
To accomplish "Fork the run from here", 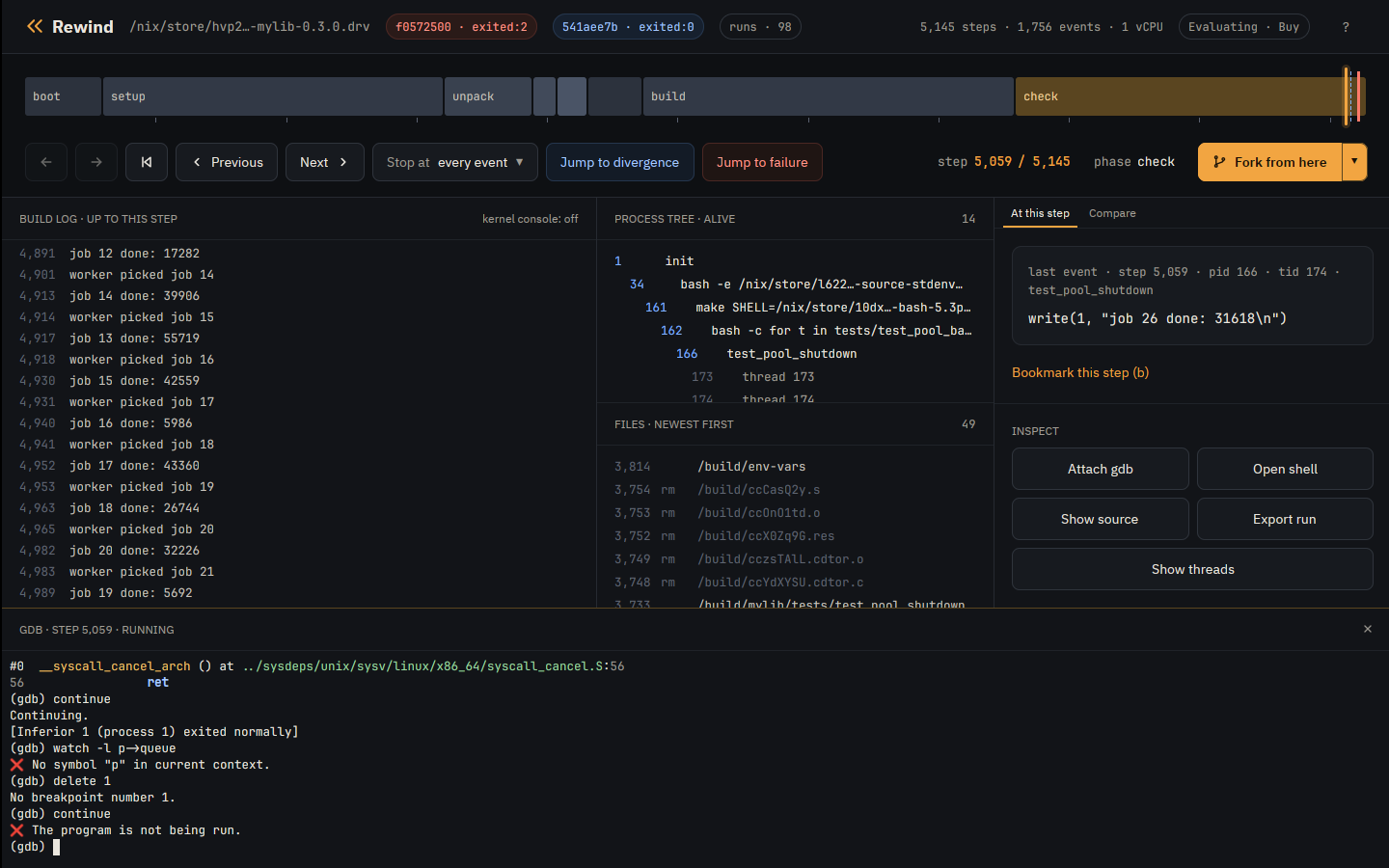I will coord(1269,162).
